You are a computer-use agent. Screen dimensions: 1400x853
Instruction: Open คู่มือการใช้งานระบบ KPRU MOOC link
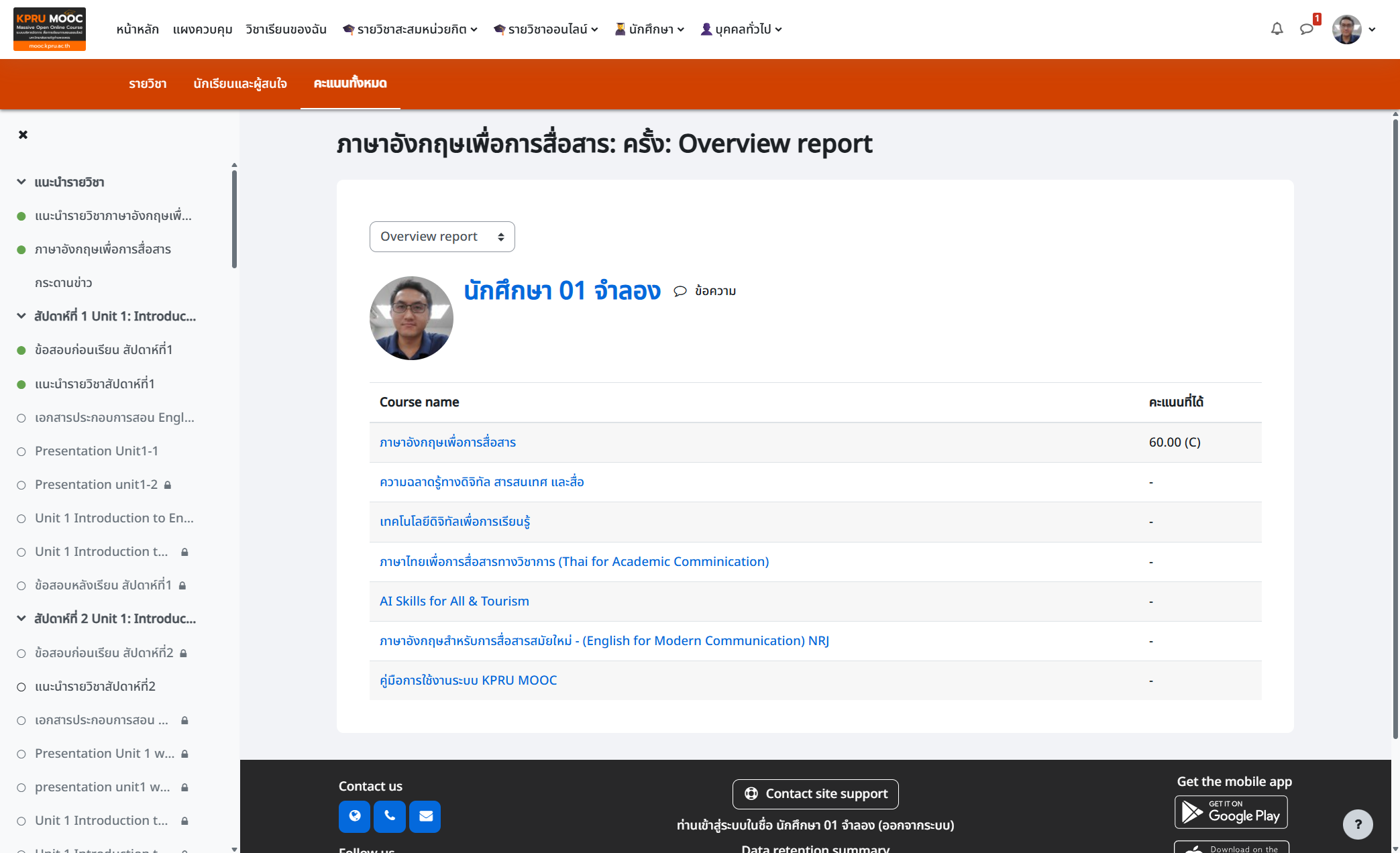pos(468,681)
